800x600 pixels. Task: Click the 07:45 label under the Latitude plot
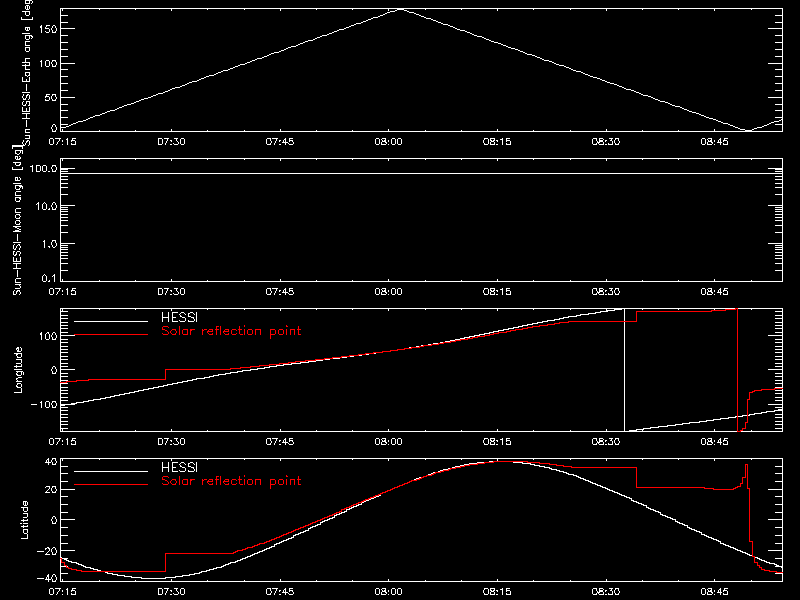280,592
